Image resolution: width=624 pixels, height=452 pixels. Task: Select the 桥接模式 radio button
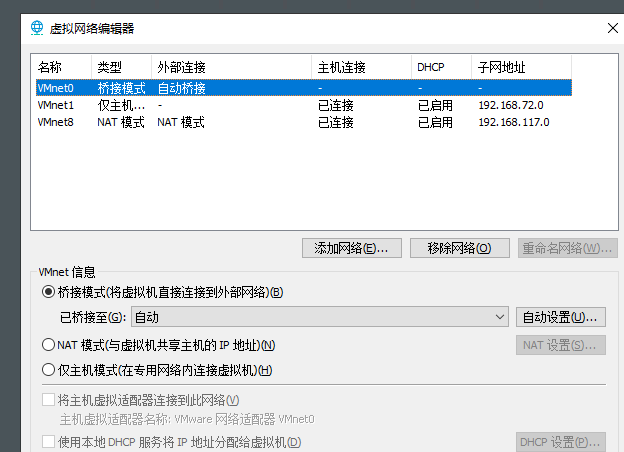48,292
